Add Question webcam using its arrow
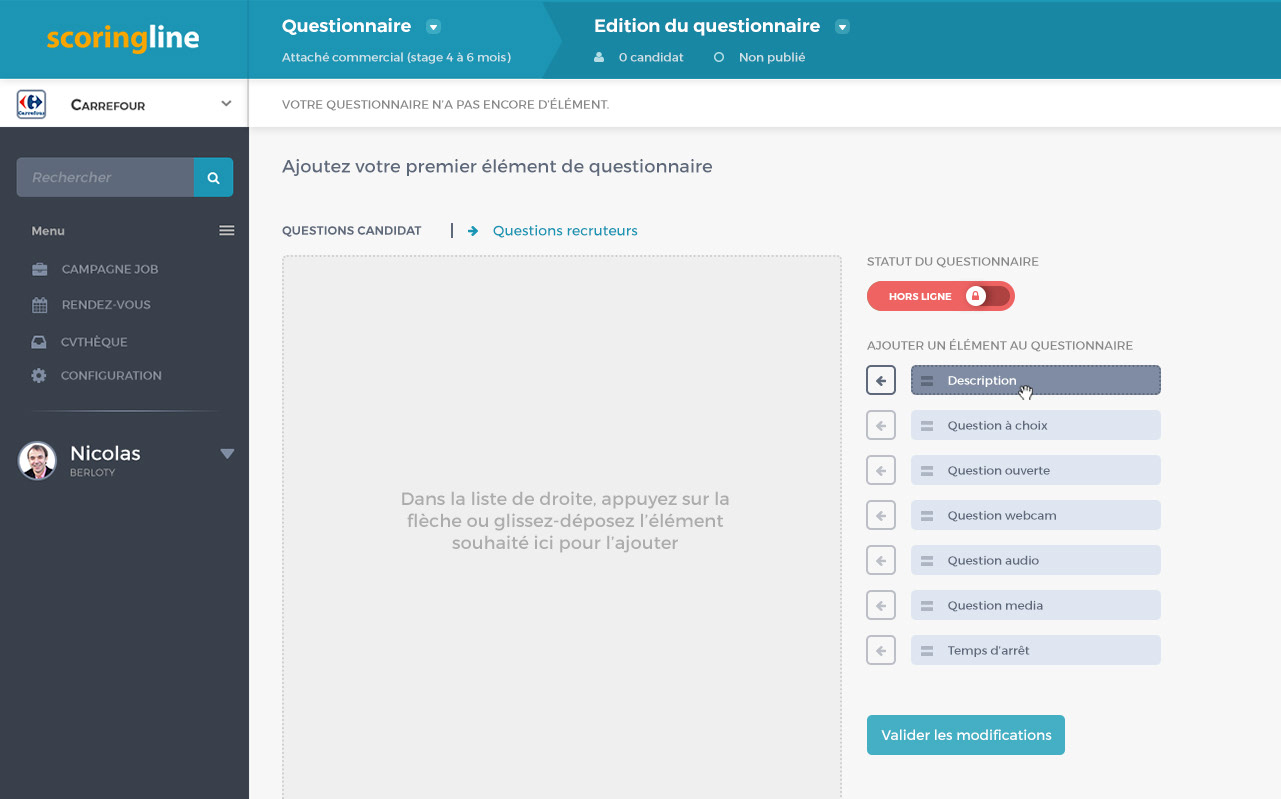The height and width of the screenshot is (799, 1281). 881,515
